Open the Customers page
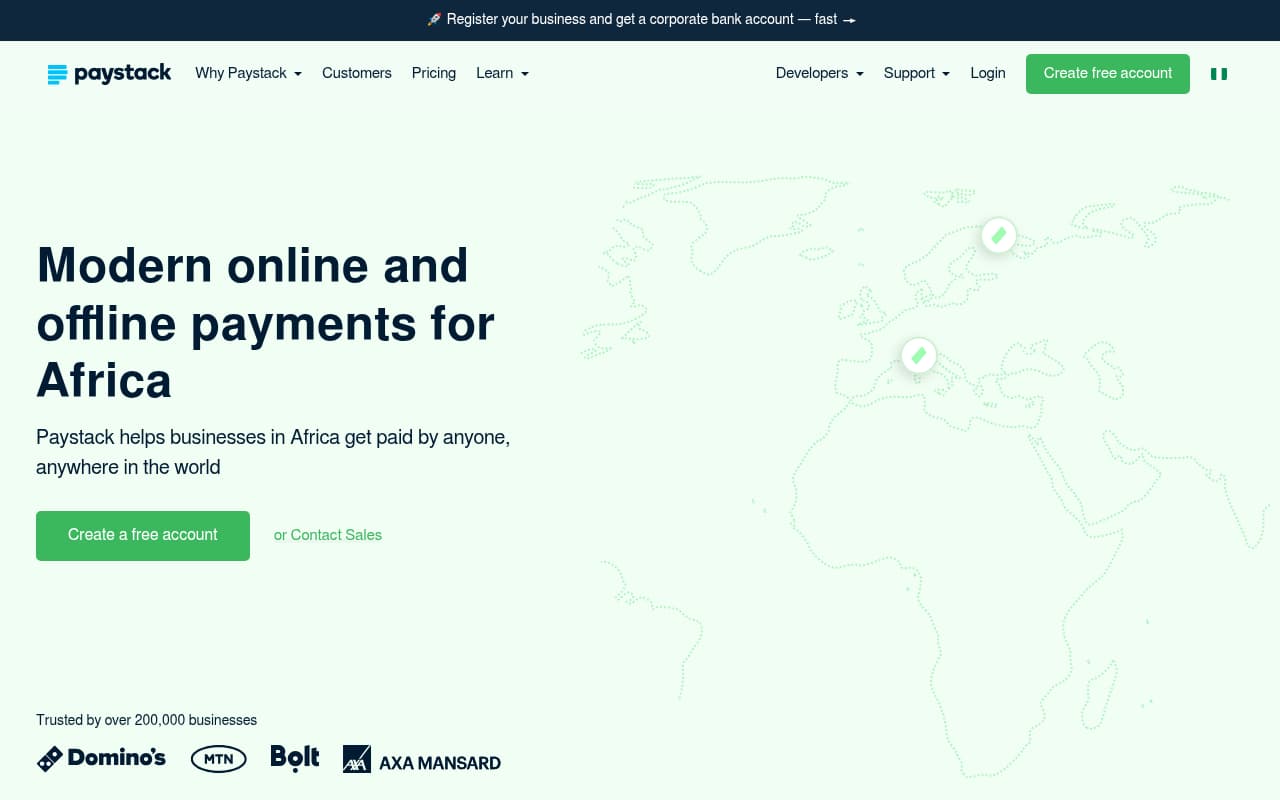 [357, 73]
